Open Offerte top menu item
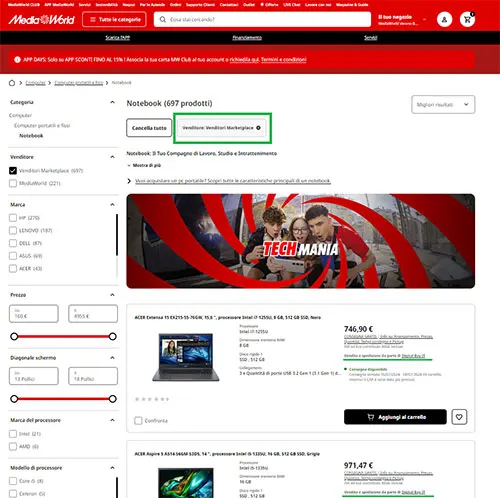 tap(269, 5)
